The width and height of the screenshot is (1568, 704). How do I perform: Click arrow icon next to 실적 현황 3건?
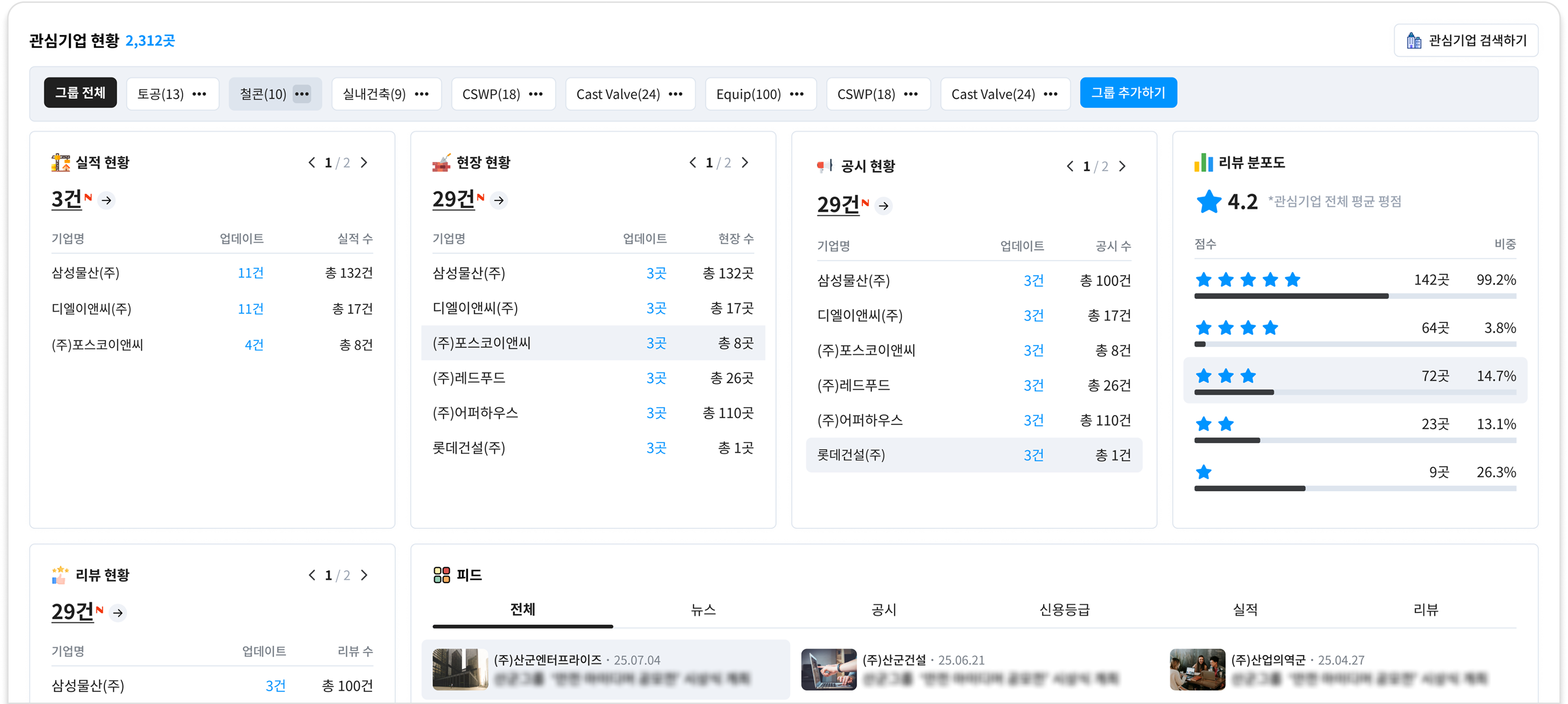(x=107, y=200)
